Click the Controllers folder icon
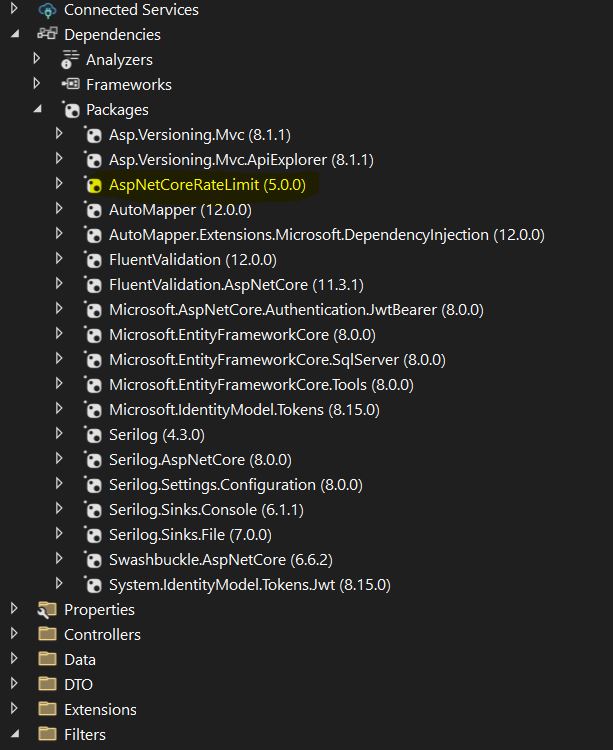The width and height of the screenshot is (613, 750). coord(46,635)
